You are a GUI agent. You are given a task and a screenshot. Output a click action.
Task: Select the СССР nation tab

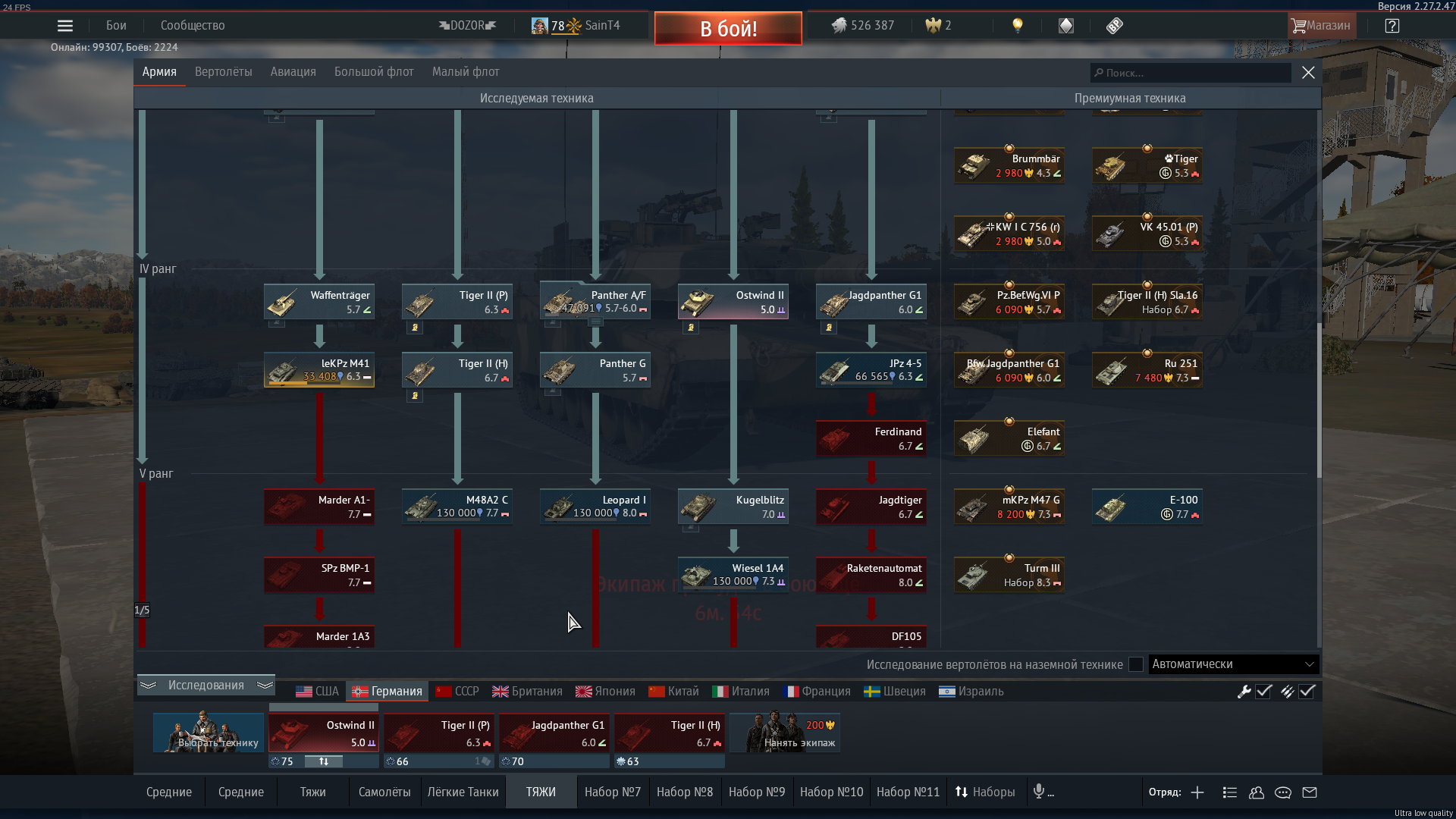457,692
